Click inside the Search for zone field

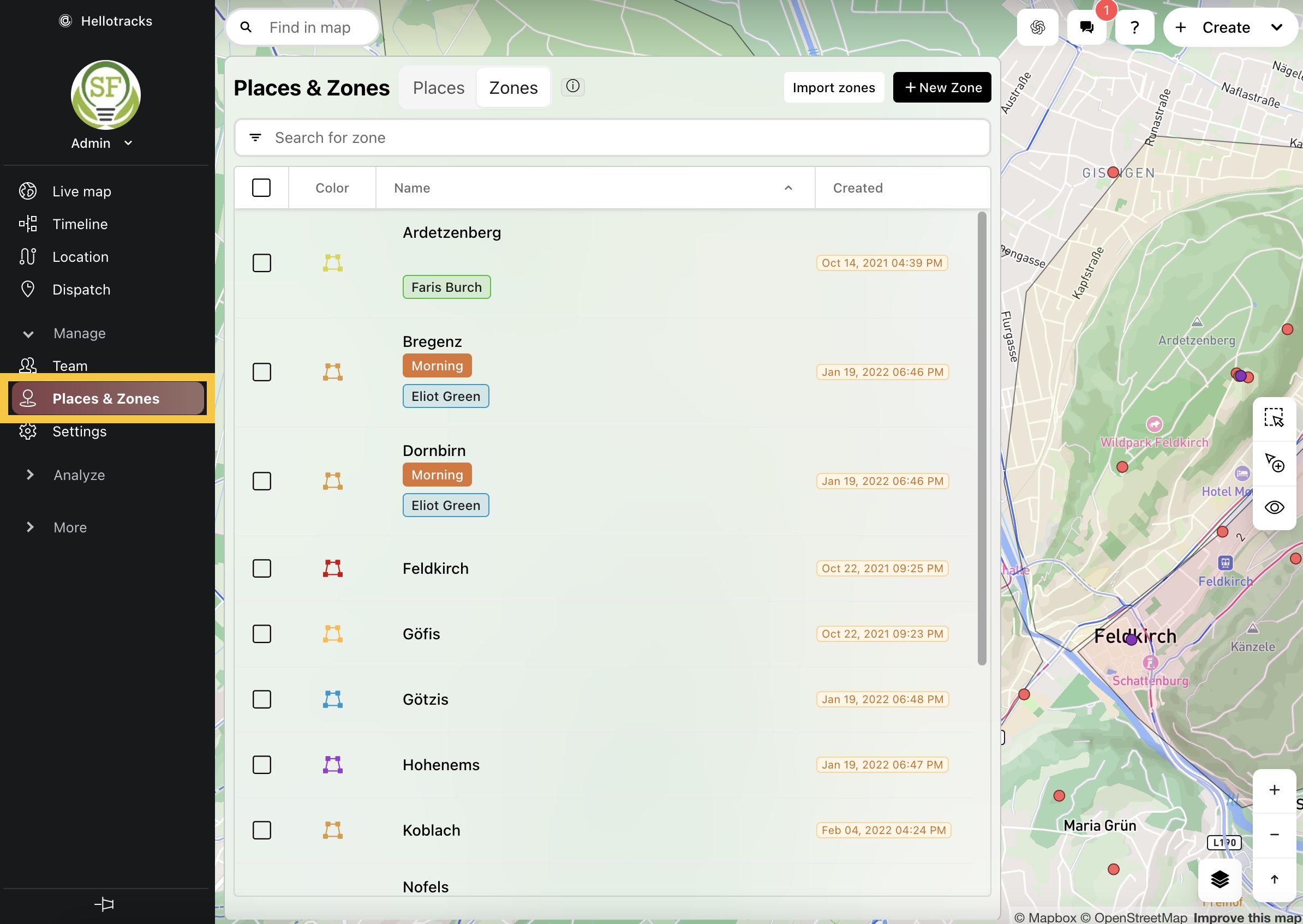coord(512,137)
